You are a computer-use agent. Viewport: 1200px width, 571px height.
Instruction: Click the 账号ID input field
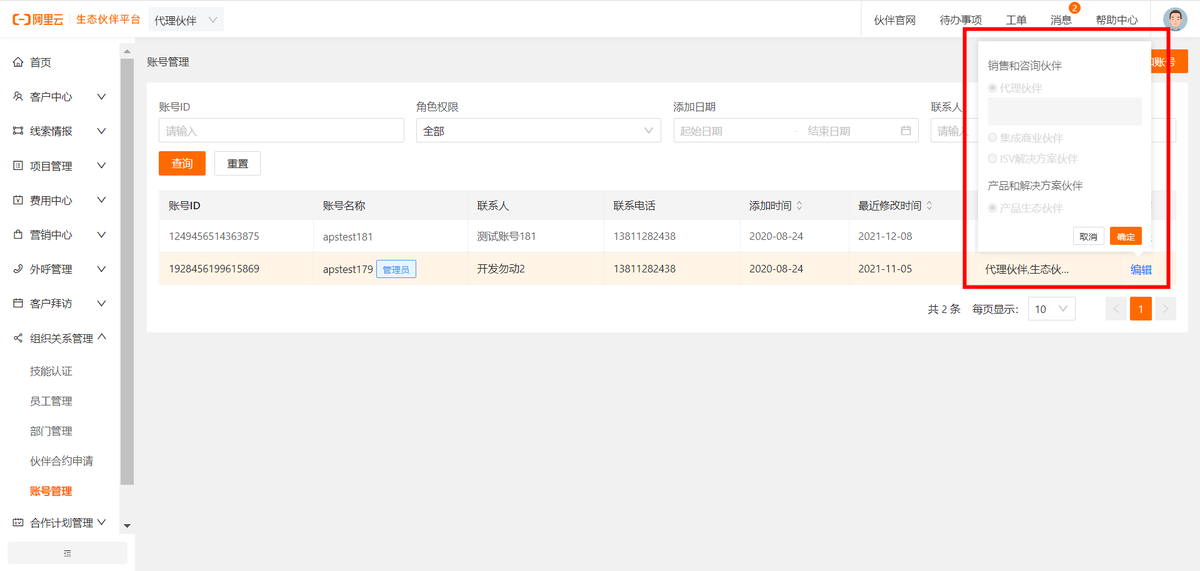[281, 131]
